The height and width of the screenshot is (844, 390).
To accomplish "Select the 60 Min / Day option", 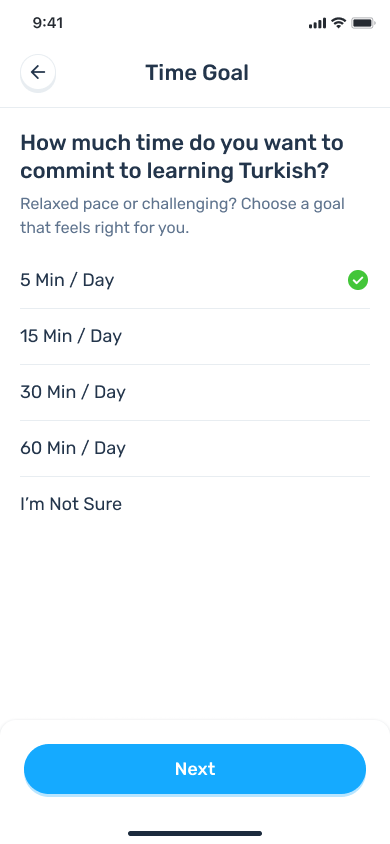I will (x=195, y=448).
